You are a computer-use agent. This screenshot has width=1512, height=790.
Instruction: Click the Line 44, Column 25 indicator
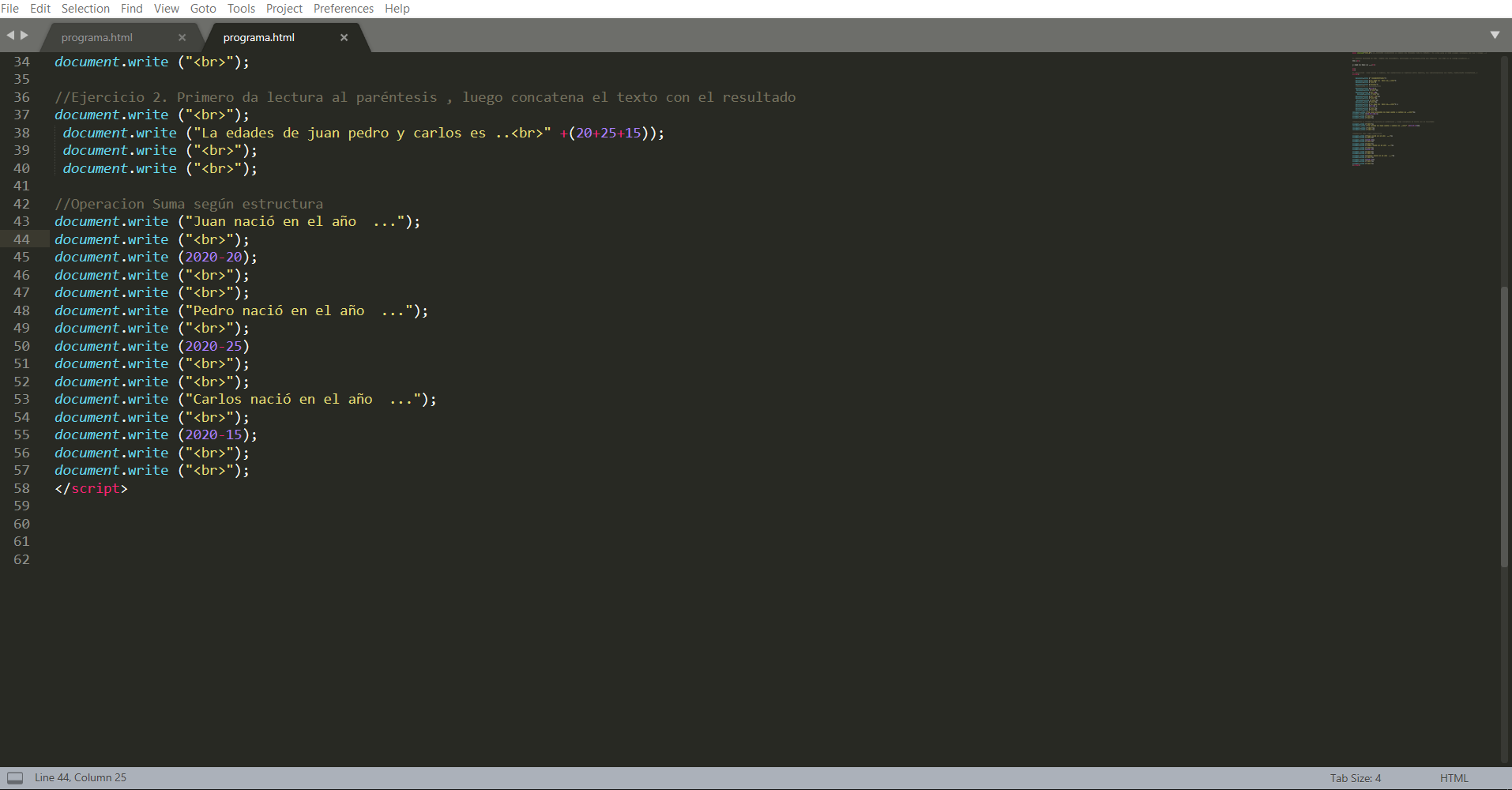pyautogui.click(x=81, y=778)
